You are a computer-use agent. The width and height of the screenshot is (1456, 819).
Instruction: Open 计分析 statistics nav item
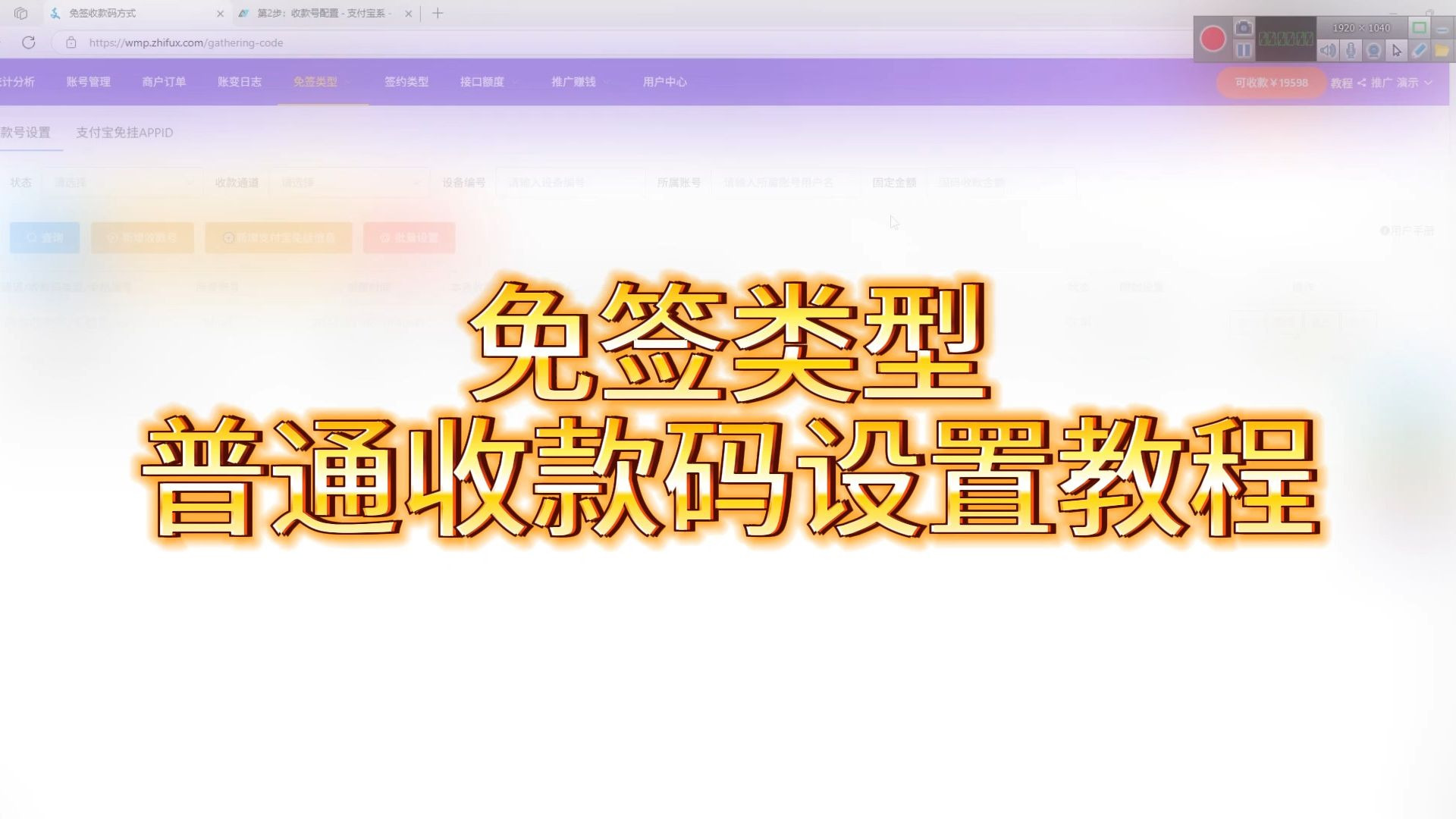[x=17, y=82]
